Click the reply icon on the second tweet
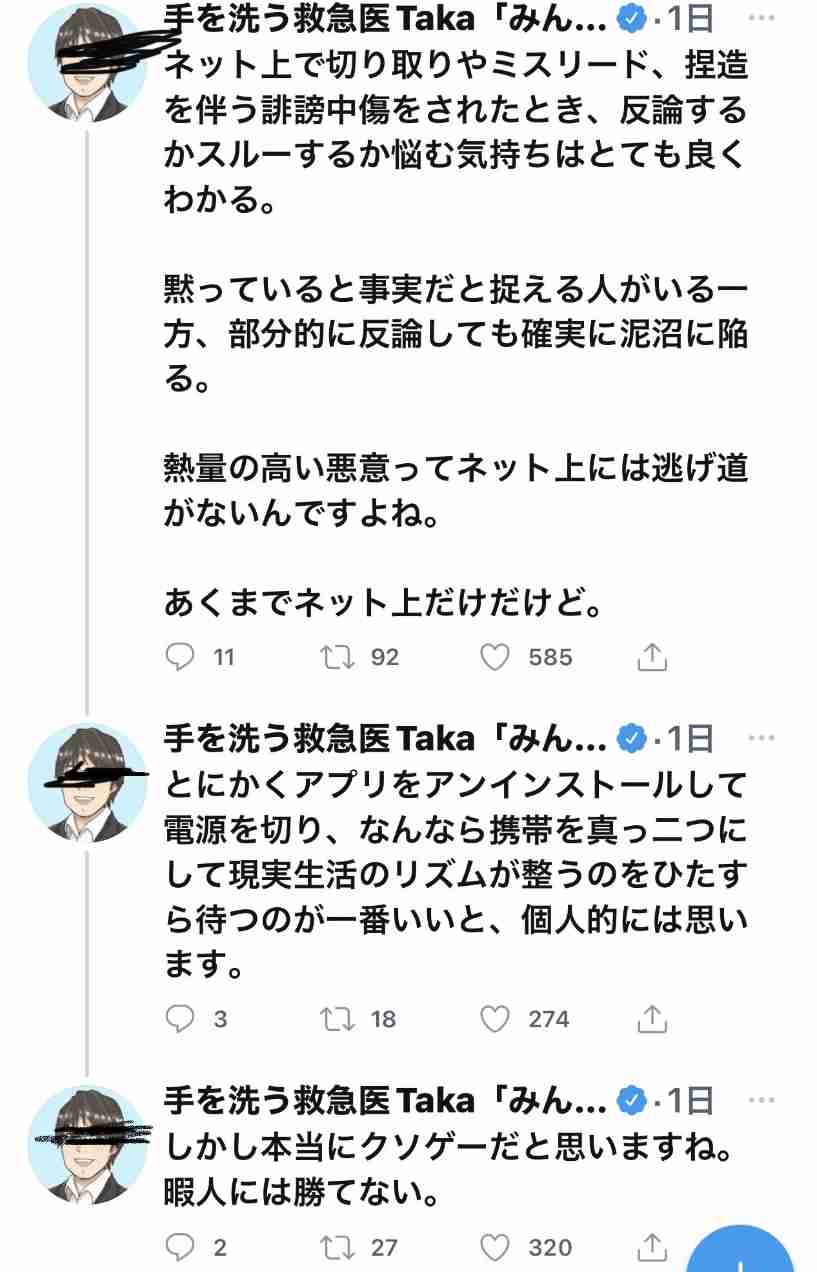Viewport: 817px width, 1272px height. pos(180,1019)
